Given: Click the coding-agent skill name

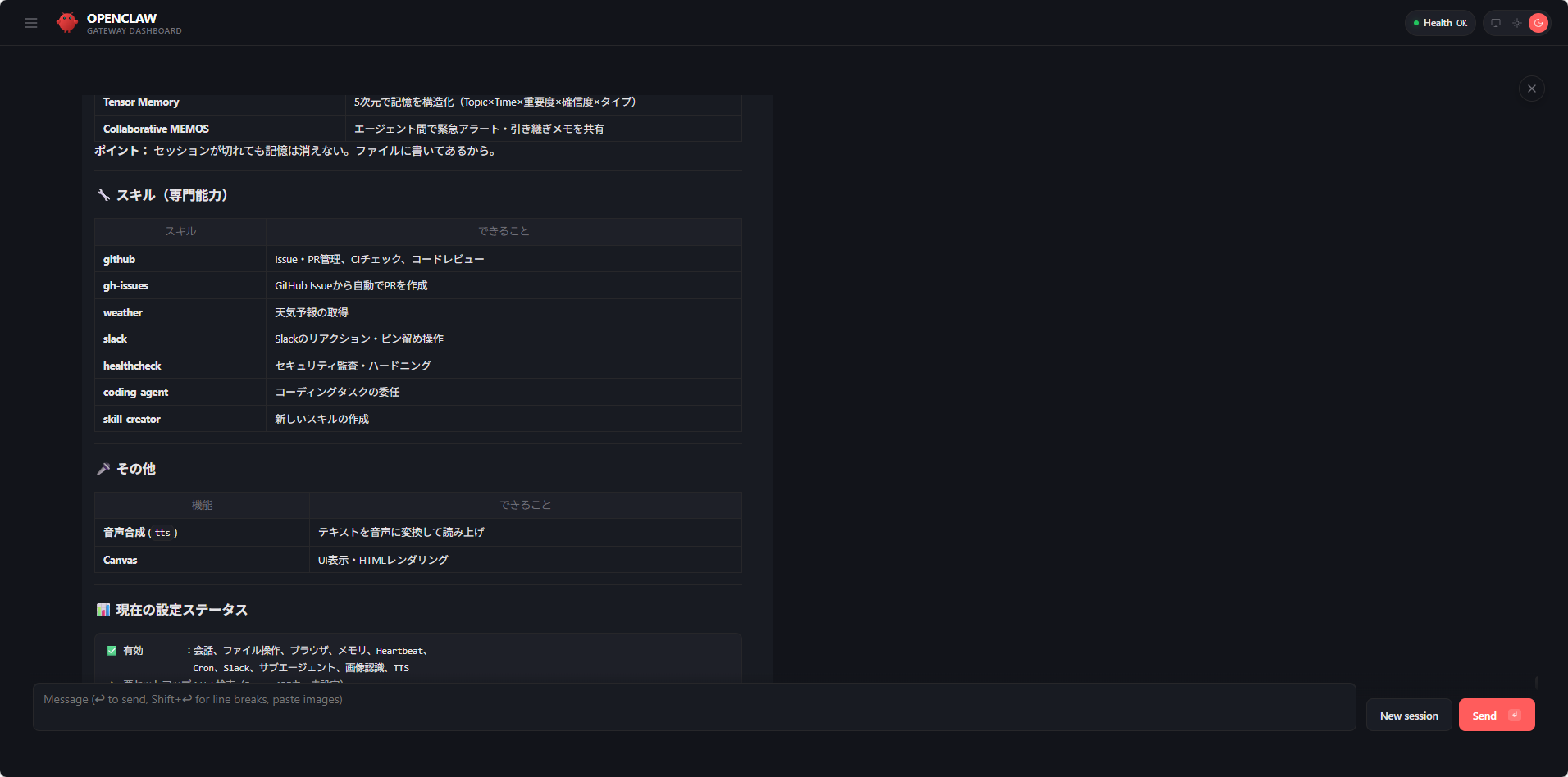Looking at the screenshot, I should (135, 393).
